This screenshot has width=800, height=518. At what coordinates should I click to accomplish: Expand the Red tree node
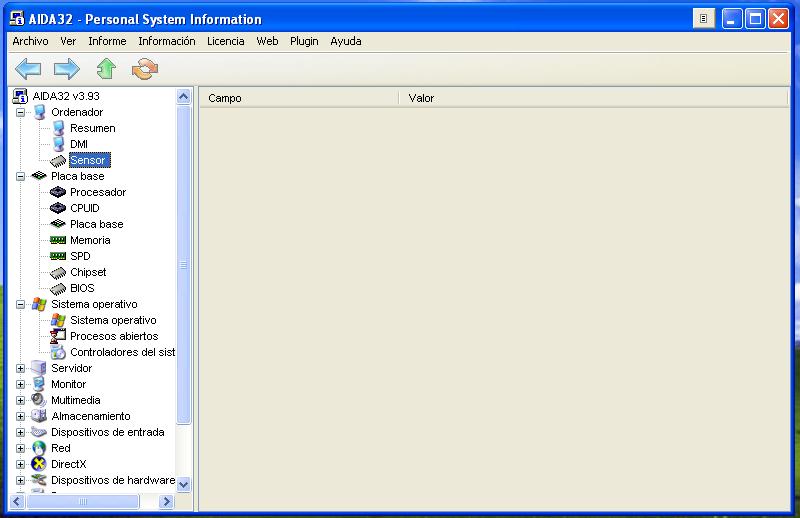tap(20, 448)
